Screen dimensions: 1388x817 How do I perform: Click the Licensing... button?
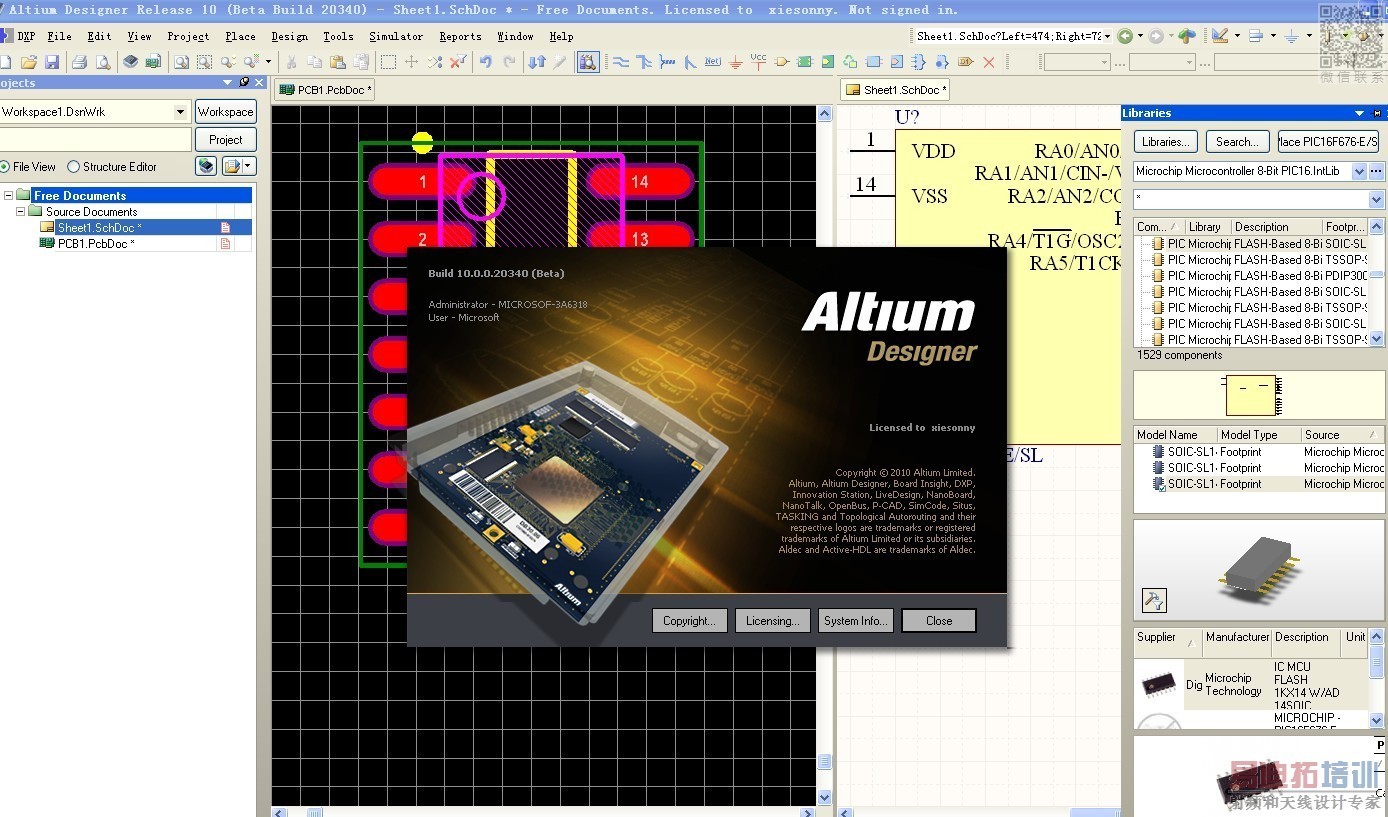coord(772,621)
